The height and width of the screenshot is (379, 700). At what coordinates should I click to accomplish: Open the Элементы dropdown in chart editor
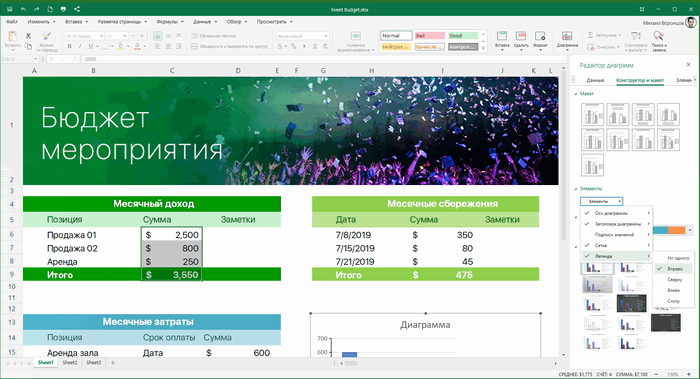(601, 201)
